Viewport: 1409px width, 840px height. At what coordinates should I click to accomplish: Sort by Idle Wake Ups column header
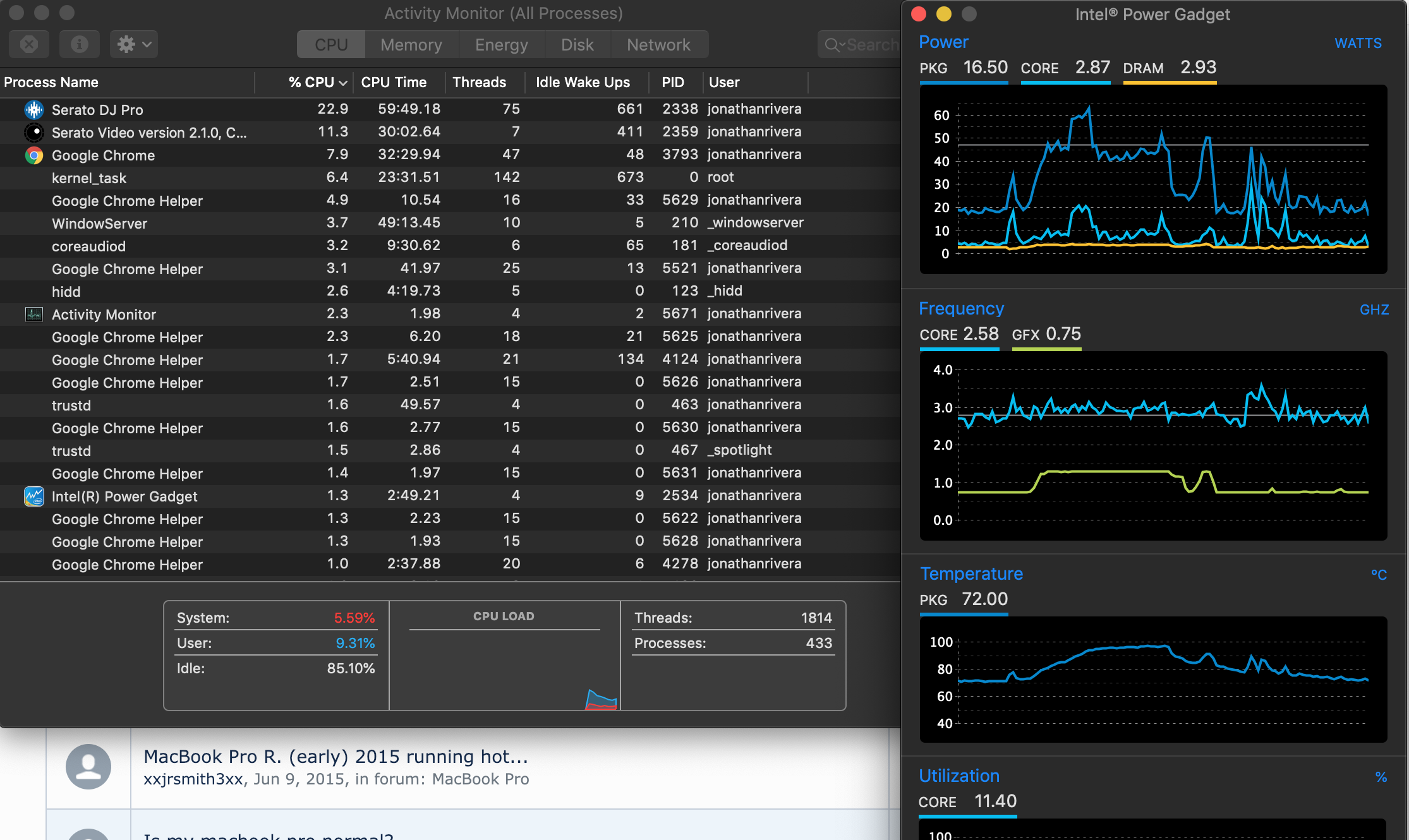click(583, 82)
